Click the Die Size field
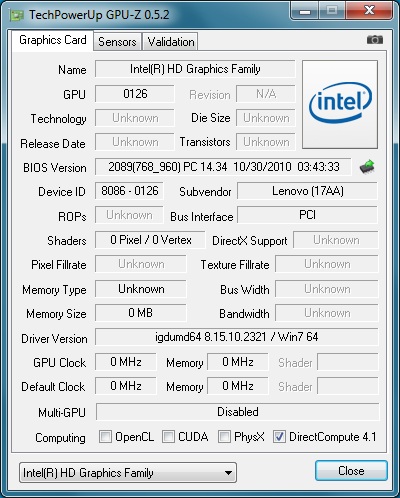This screenshot has width=400, height=498. point(266,118)
